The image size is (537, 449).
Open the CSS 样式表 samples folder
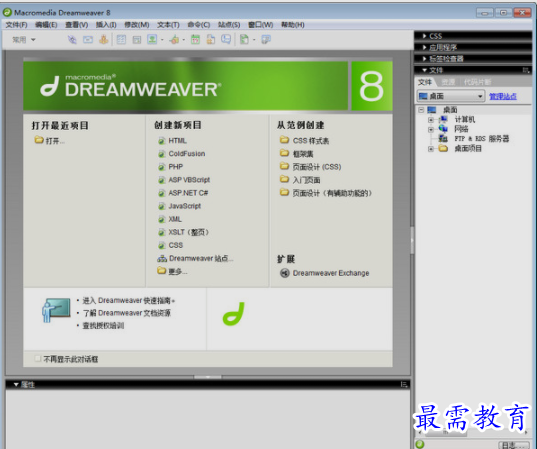click(x=311, y=141)
